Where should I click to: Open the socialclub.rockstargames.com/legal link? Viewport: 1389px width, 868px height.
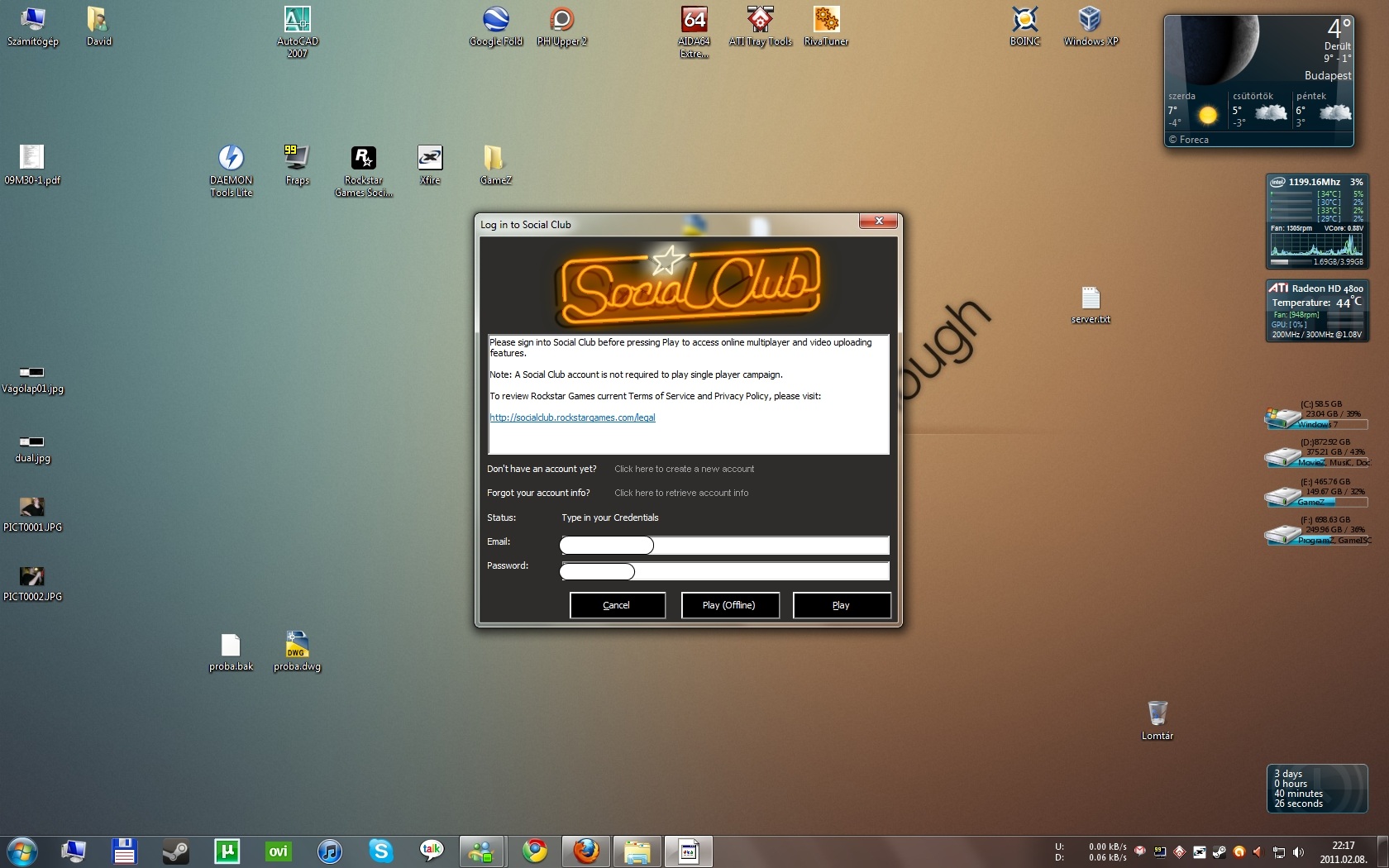tap(572, 417)
